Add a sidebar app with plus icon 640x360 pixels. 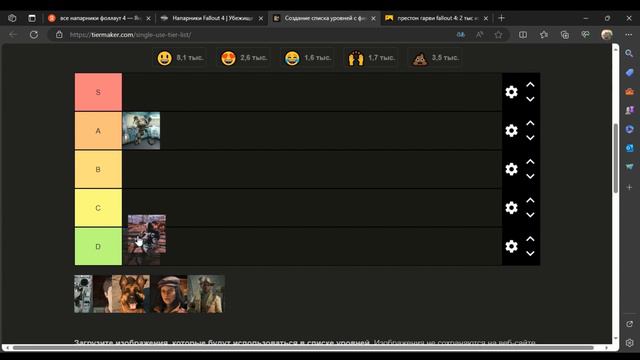pyautogui.click(x=629, y=187)
